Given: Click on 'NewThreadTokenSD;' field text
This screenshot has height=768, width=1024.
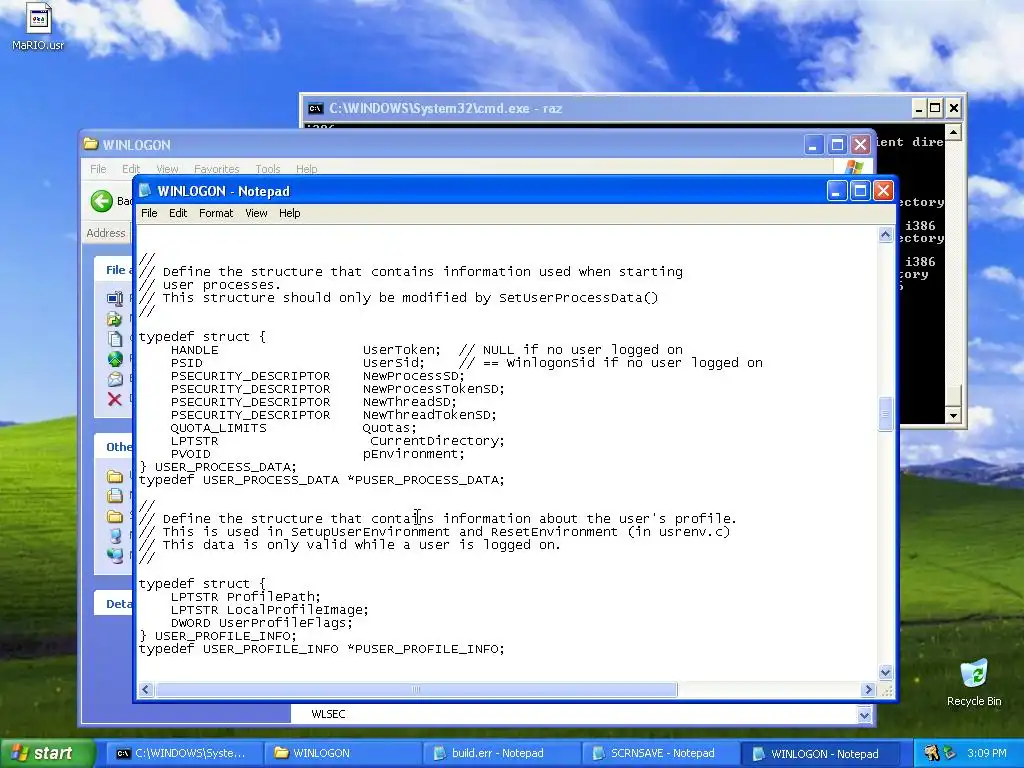Looking at the screenshot, I should (x=430, y=415).
